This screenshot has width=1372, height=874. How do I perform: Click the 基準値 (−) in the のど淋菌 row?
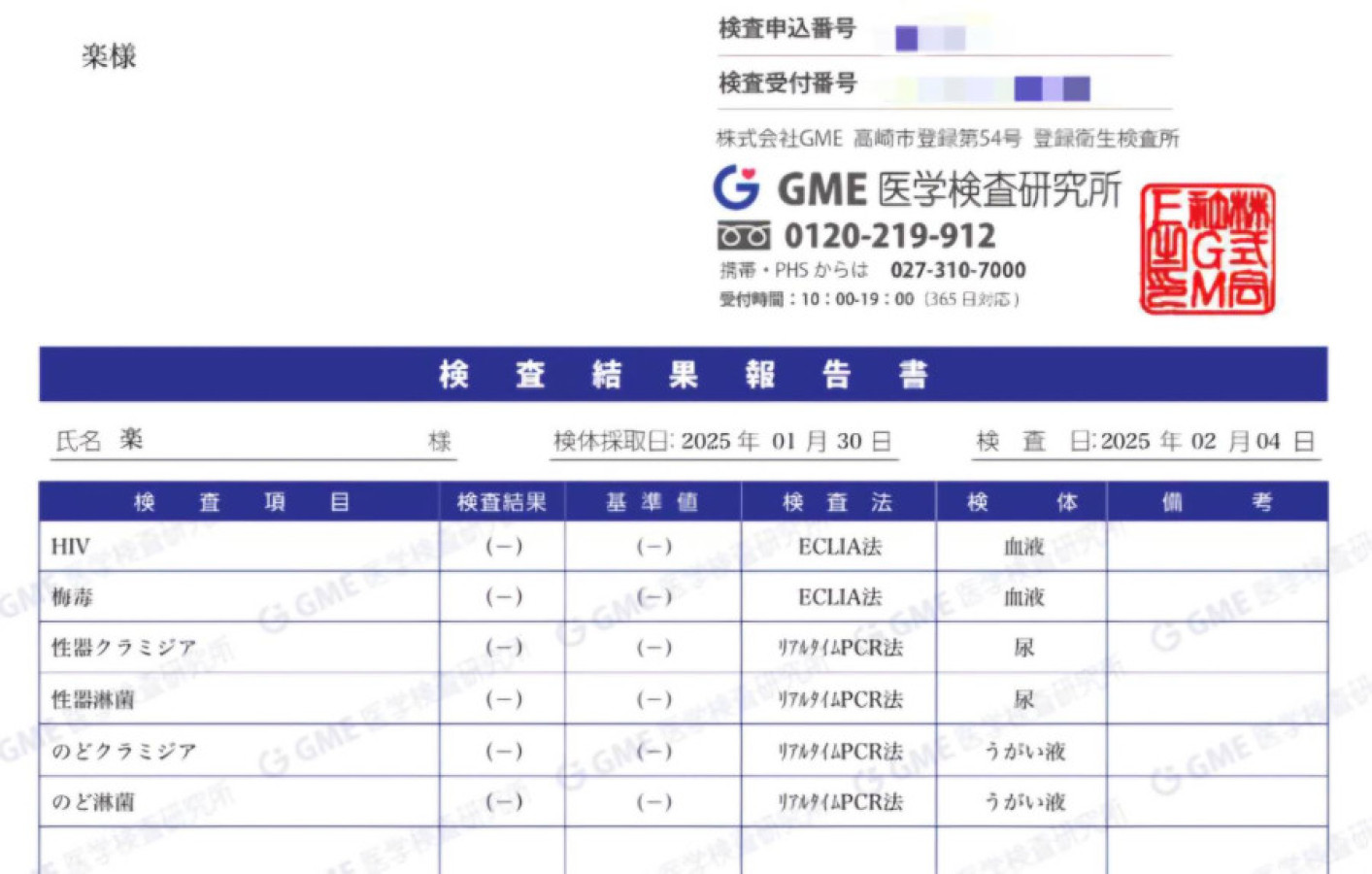[x=653, y=802]
